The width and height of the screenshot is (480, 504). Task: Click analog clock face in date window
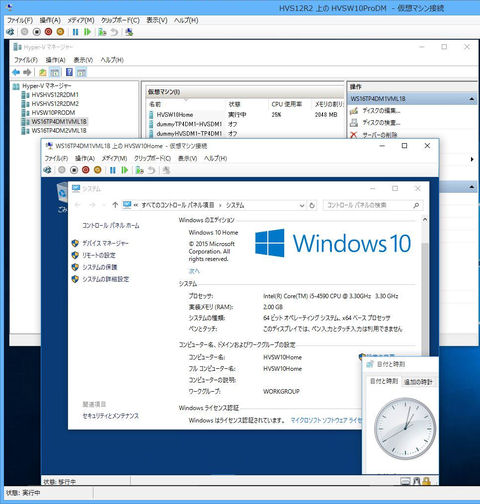pyautogui.click(x=405, y=428)
